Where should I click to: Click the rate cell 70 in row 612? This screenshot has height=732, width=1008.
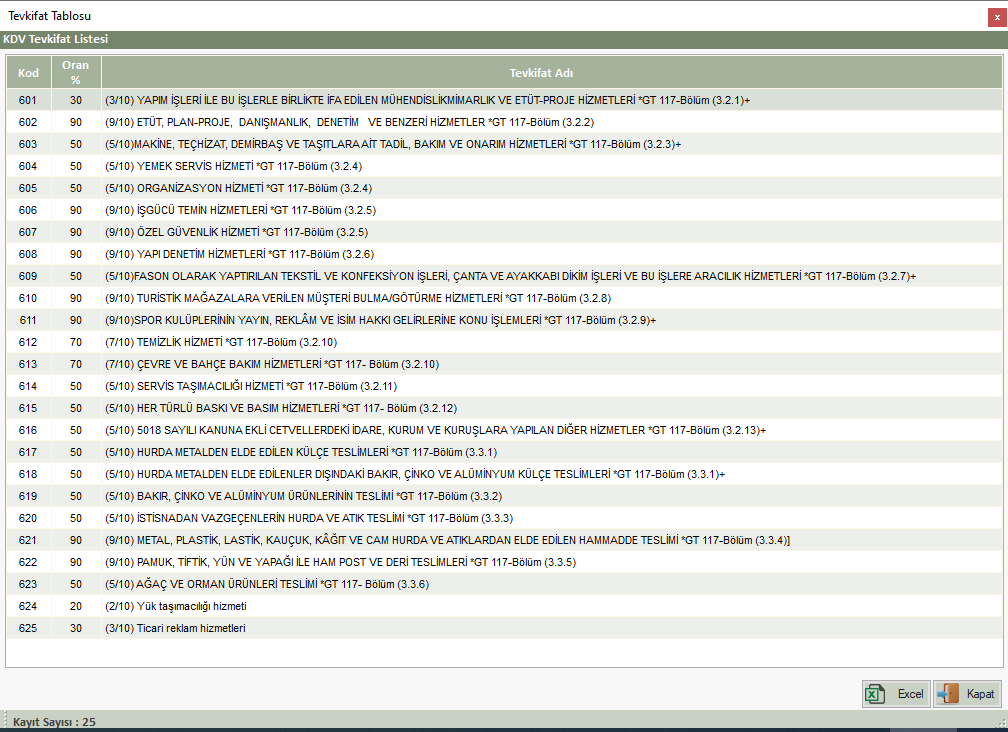tap(76, 342)
